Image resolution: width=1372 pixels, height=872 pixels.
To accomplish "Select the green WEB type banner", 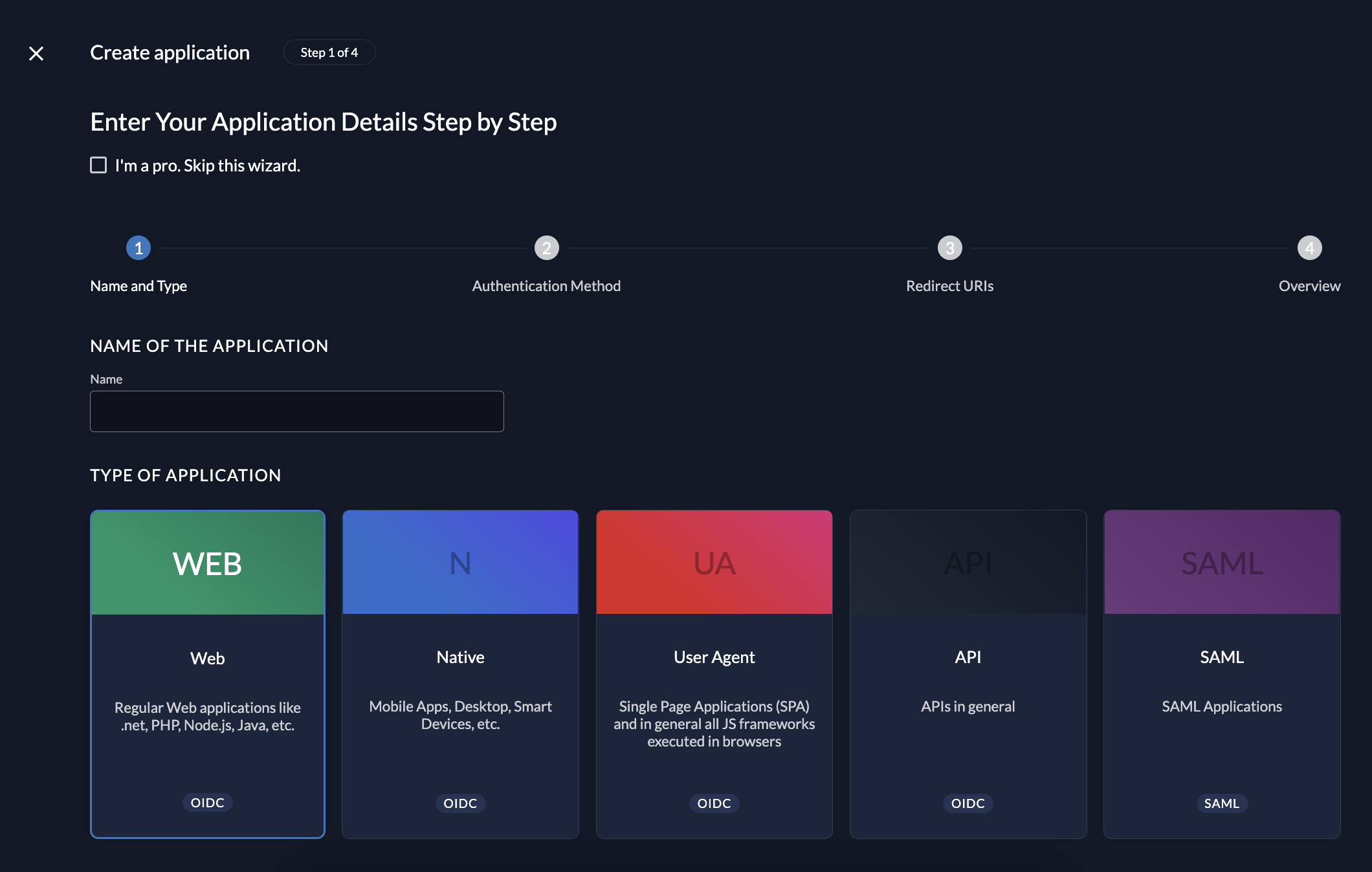I will click(x=207, y=563).
